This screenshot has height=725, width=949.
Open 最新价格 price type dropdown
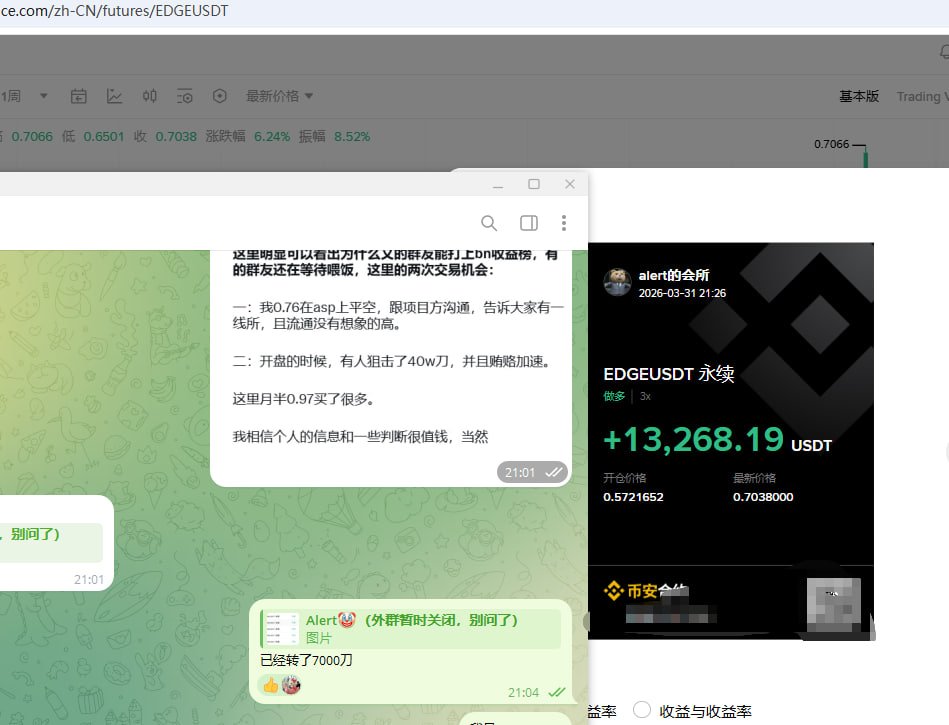(x=280, y=96)
